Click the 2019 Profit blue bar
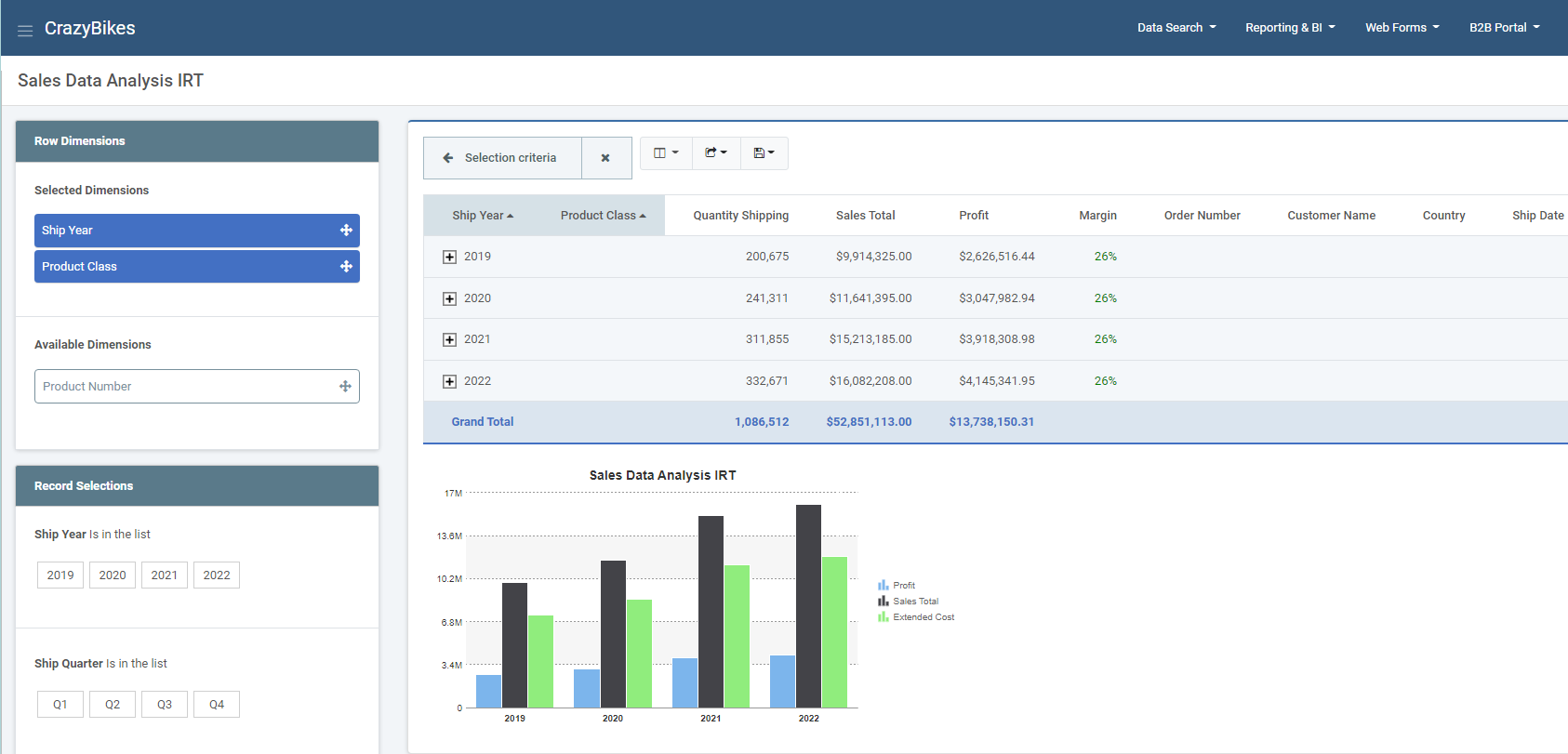 (x=488, y=691)
